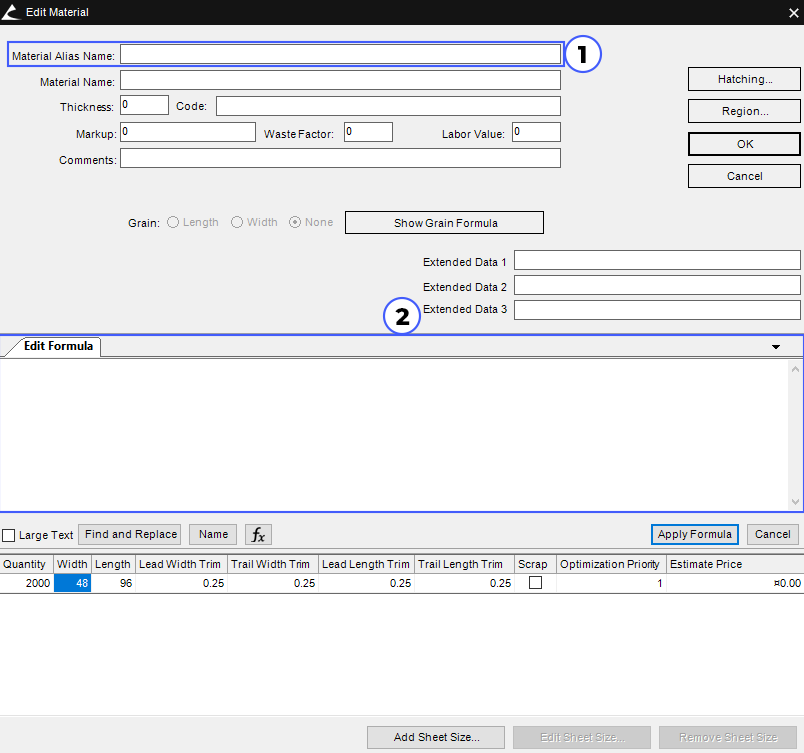This screenshot has width=804, height=753.
Task: Expand the formula panel dropdown arrow
Action: point(776,347)
